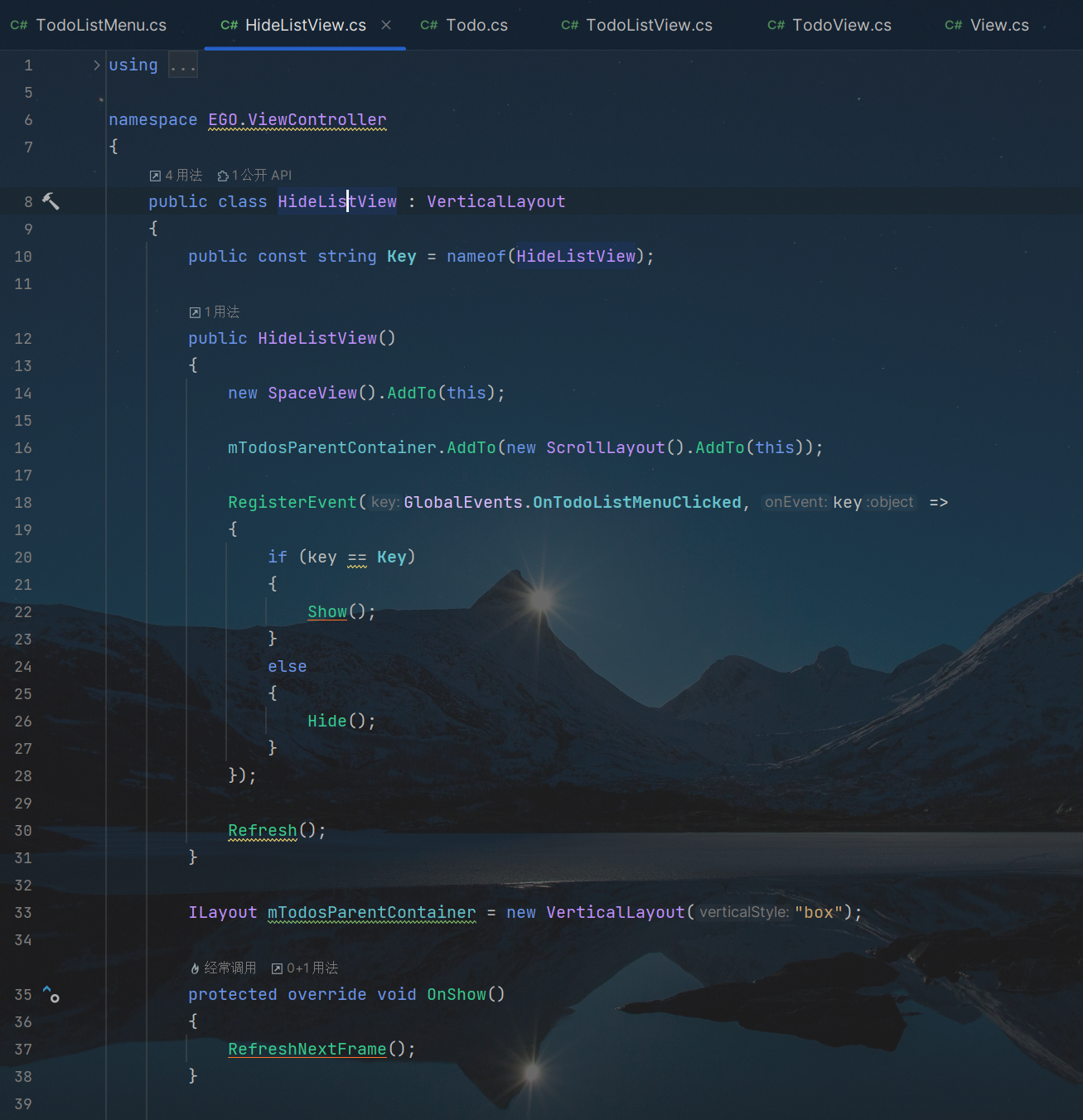Viewport: 1083px width, 1120px height.
Task: Switch to the TodoListView.cs tab
Action: [636, 26]
